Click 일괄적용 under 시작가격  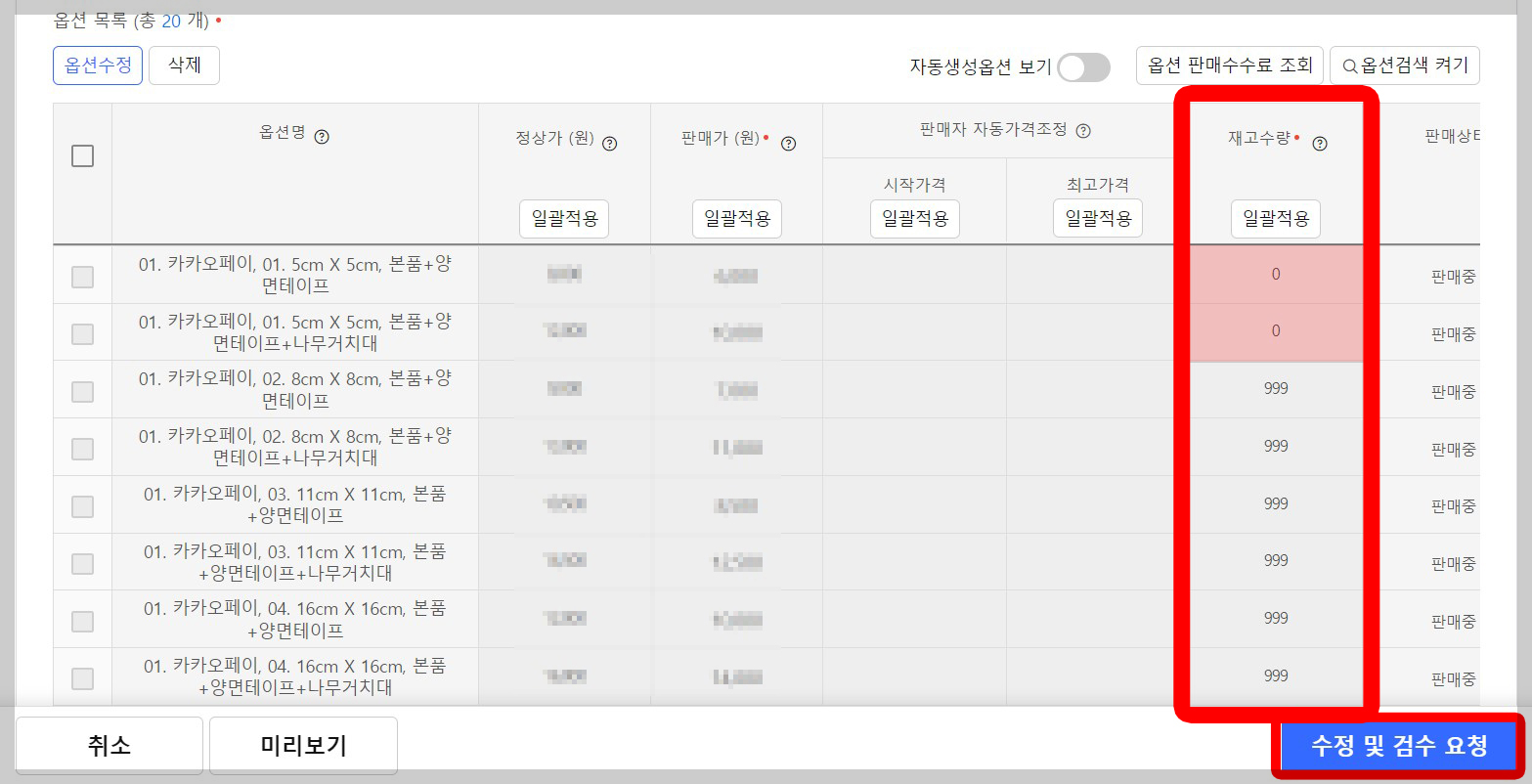914,219
